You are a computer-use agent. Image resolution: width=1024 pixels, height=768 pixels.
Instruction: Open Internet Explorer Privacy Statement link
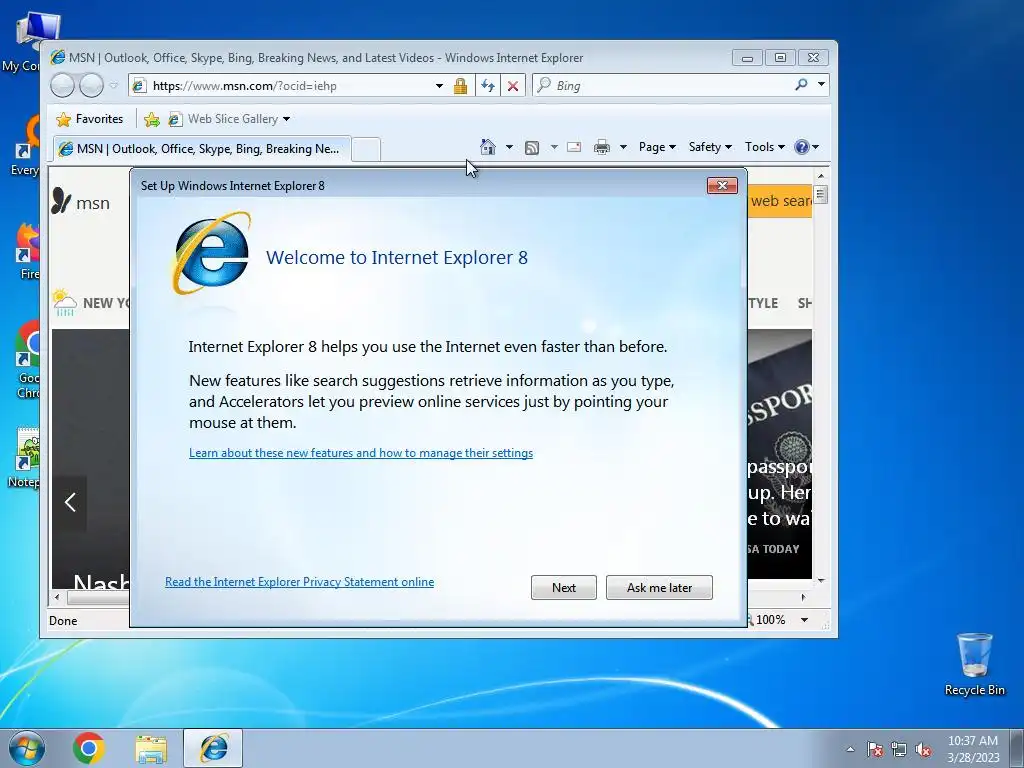(x=299, y=581)
